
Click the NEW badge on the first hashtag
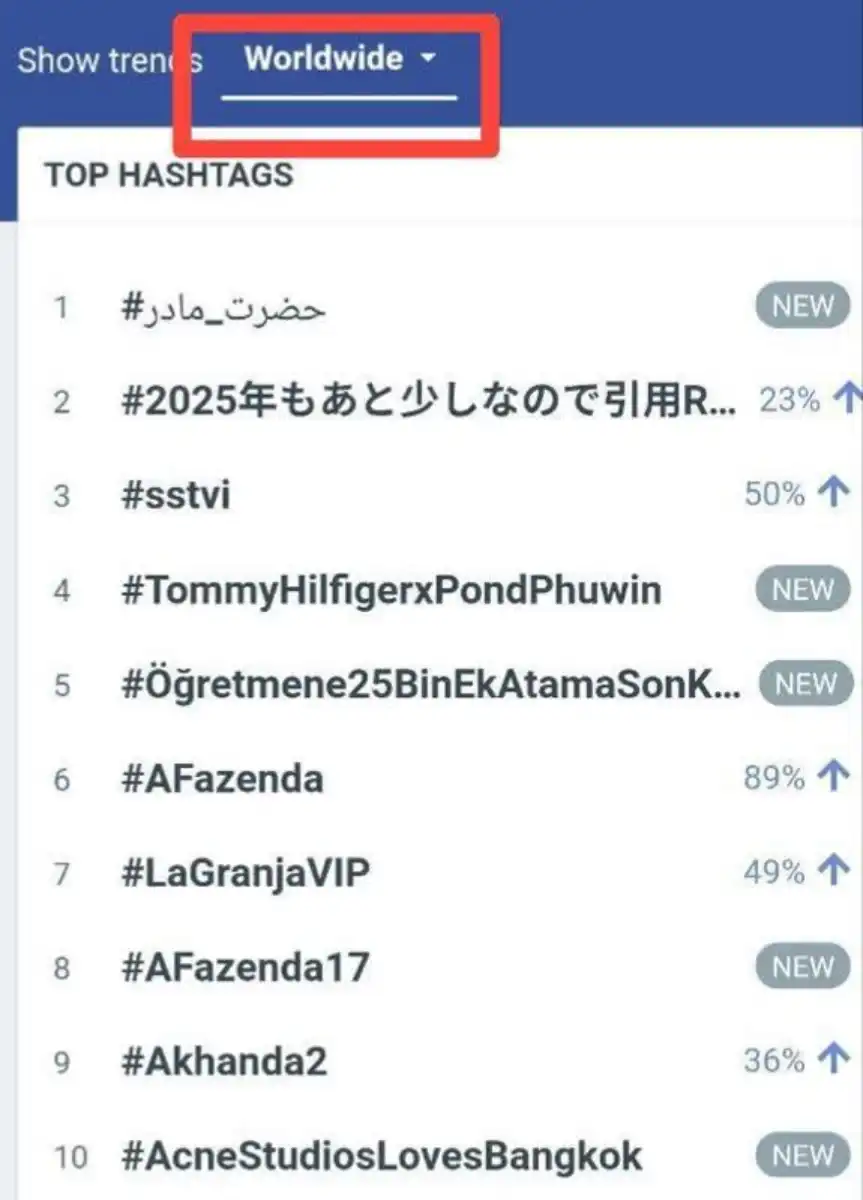pos(803,307)
